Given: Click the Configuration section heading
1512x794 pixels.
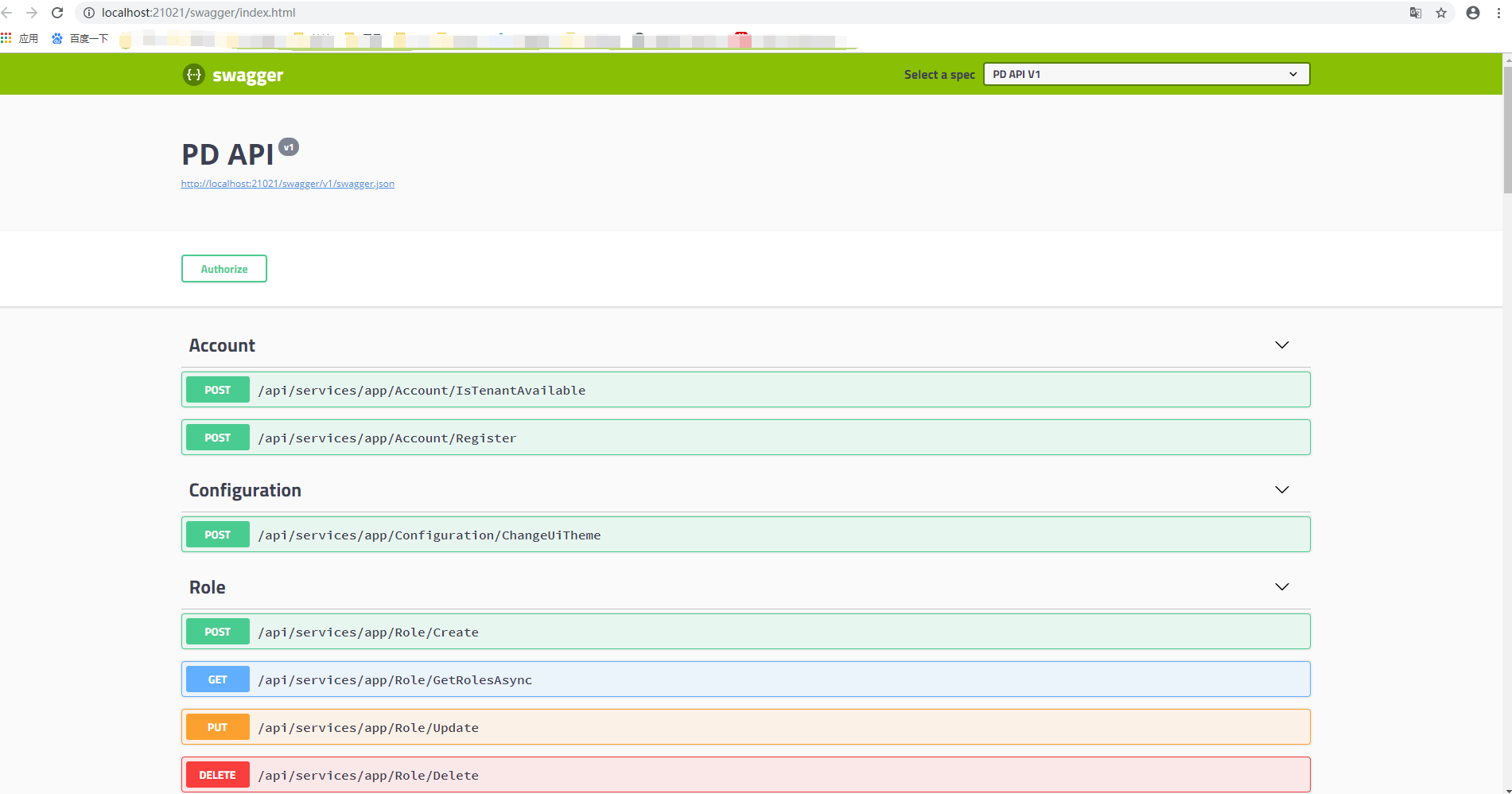Looking at the screenshot, I should (245, 490).
